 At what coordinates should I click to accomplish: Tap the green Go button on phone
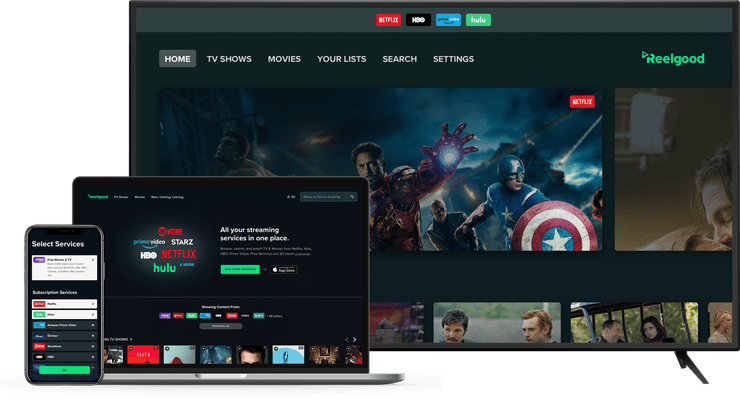point(64,370)
